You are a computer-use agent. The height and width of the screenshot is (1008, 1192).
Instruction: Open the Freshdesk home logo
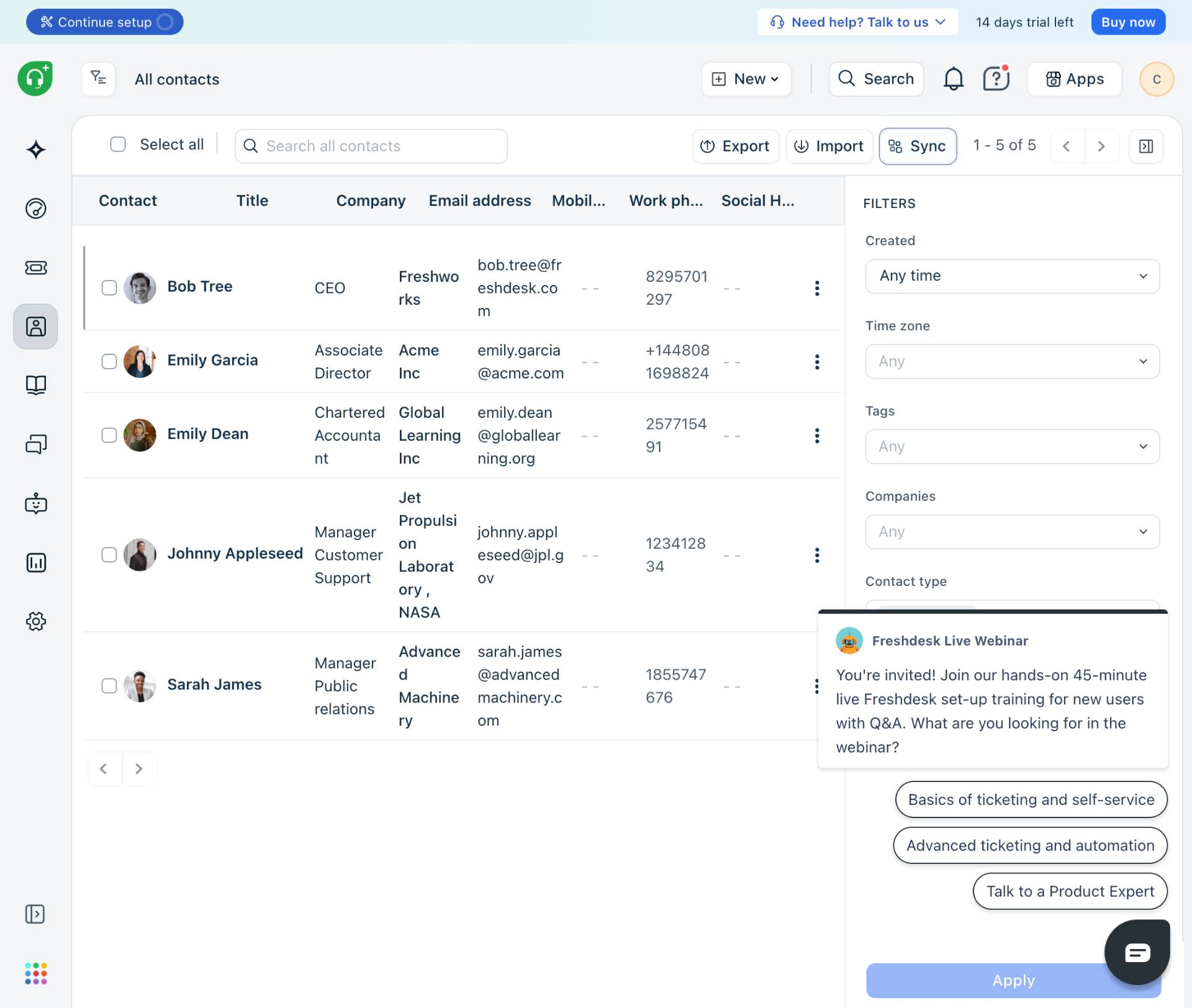click(x=35, y=79)
